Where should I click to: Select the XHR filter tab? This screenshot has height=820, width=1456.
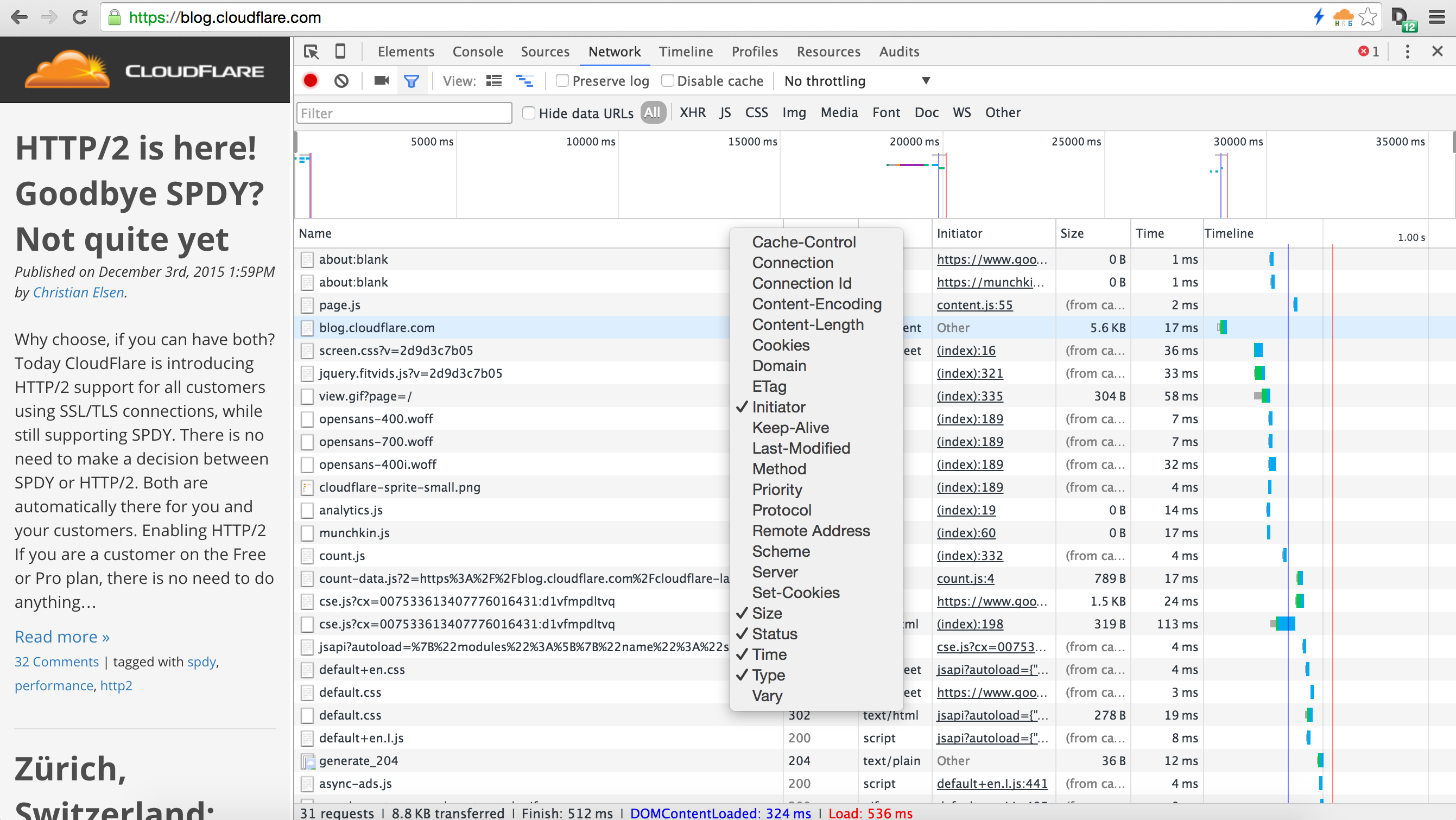(692, 112)
